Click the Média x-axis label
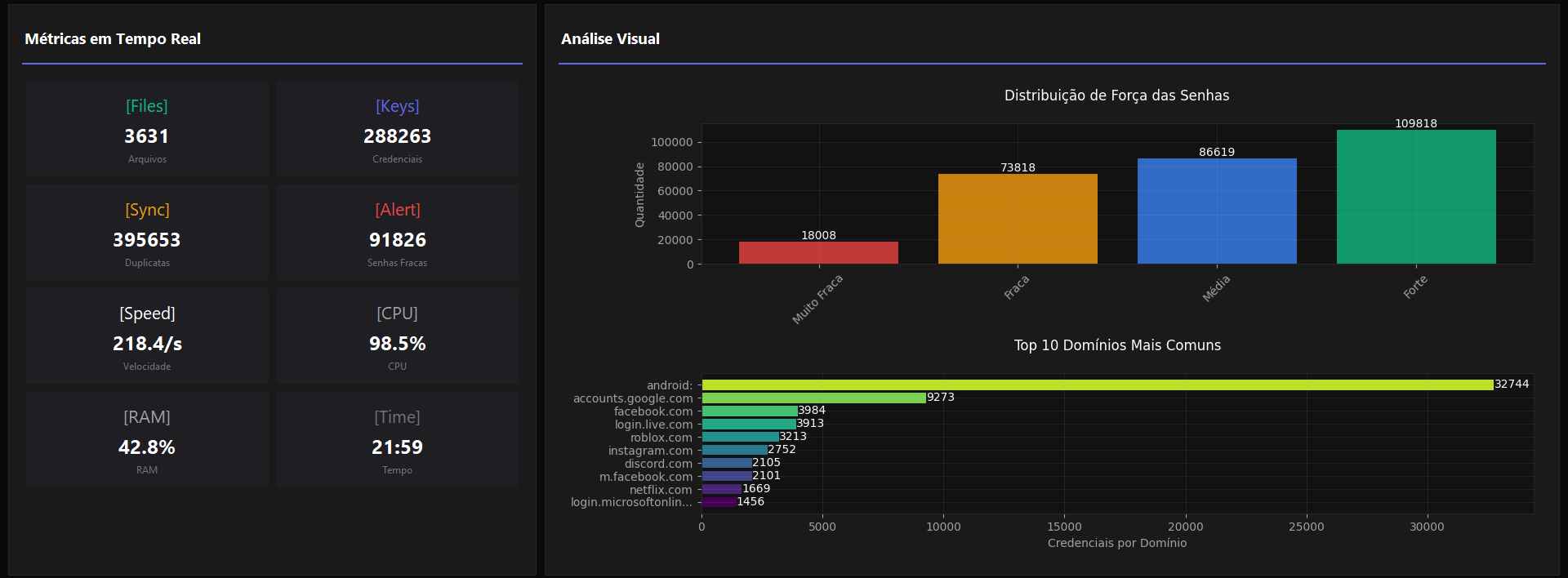 tap(1216, 288)
